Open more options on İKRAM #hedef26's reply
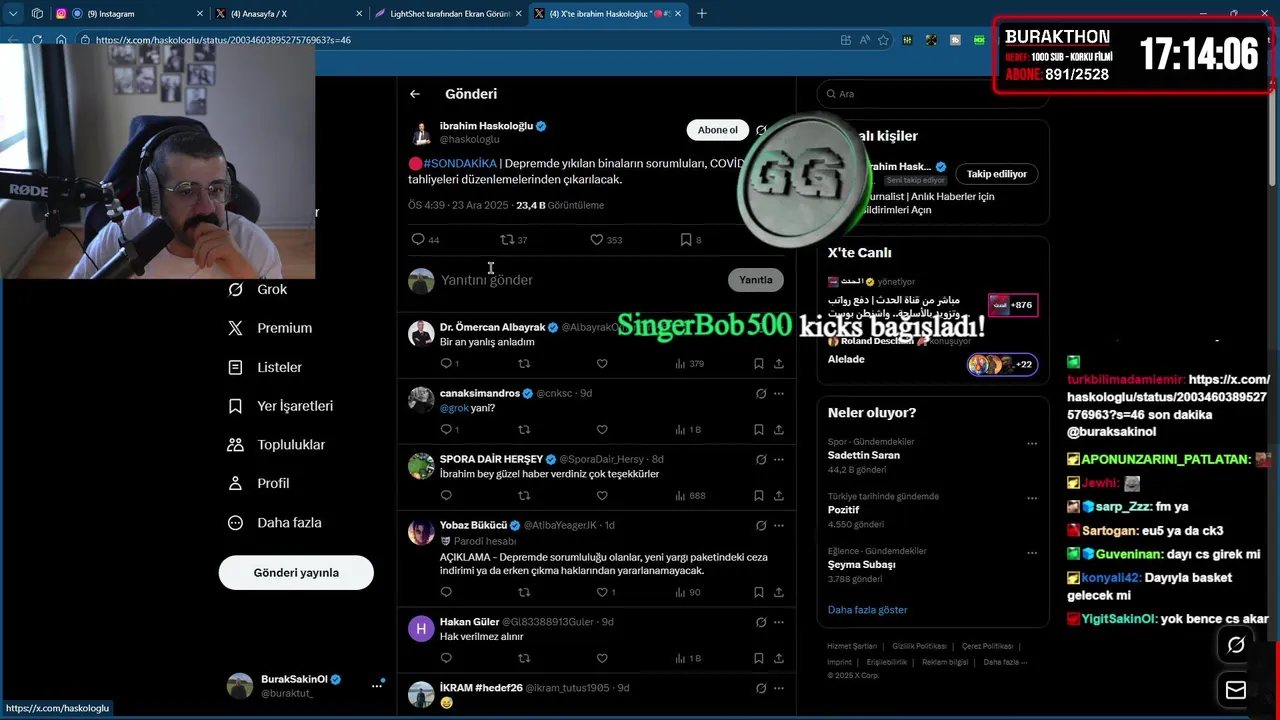Screen dimensions: 1280x720 (x=778, y=688)
